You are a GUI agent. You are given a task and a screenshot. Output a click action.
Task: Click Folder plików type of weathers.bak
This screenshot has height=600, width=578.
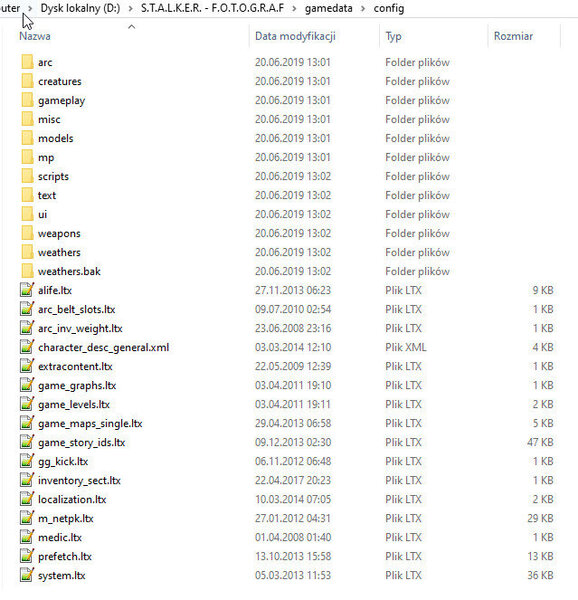point(417,271)
